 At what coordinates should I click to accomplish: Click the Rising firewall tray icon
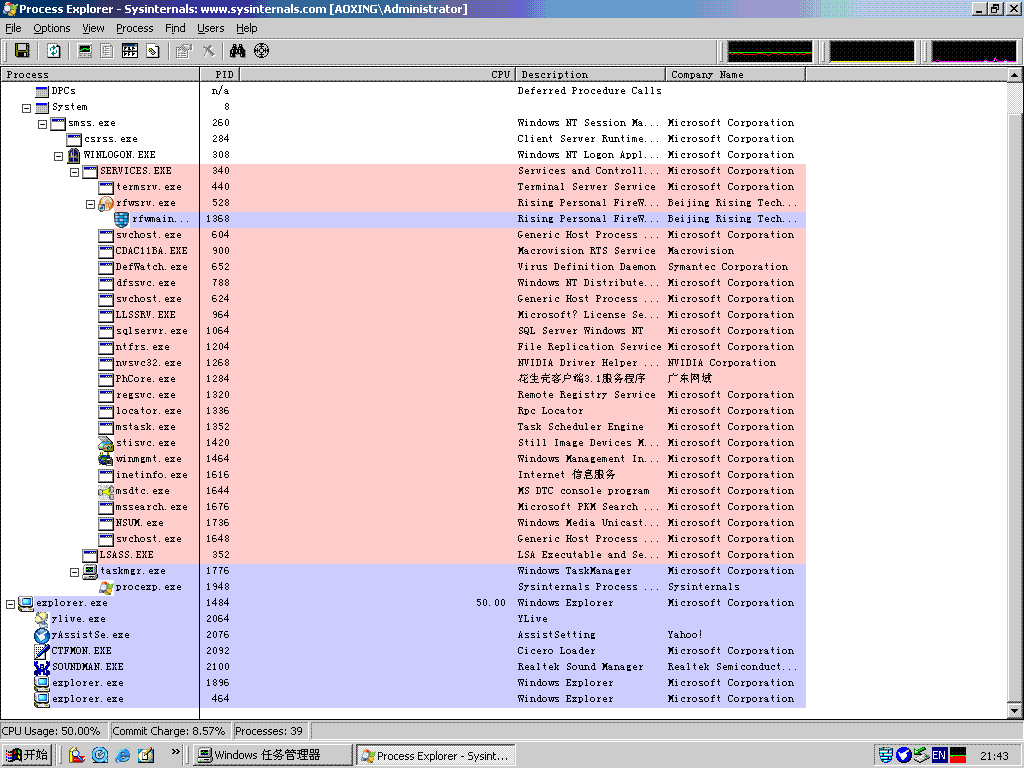click(886, 755)
